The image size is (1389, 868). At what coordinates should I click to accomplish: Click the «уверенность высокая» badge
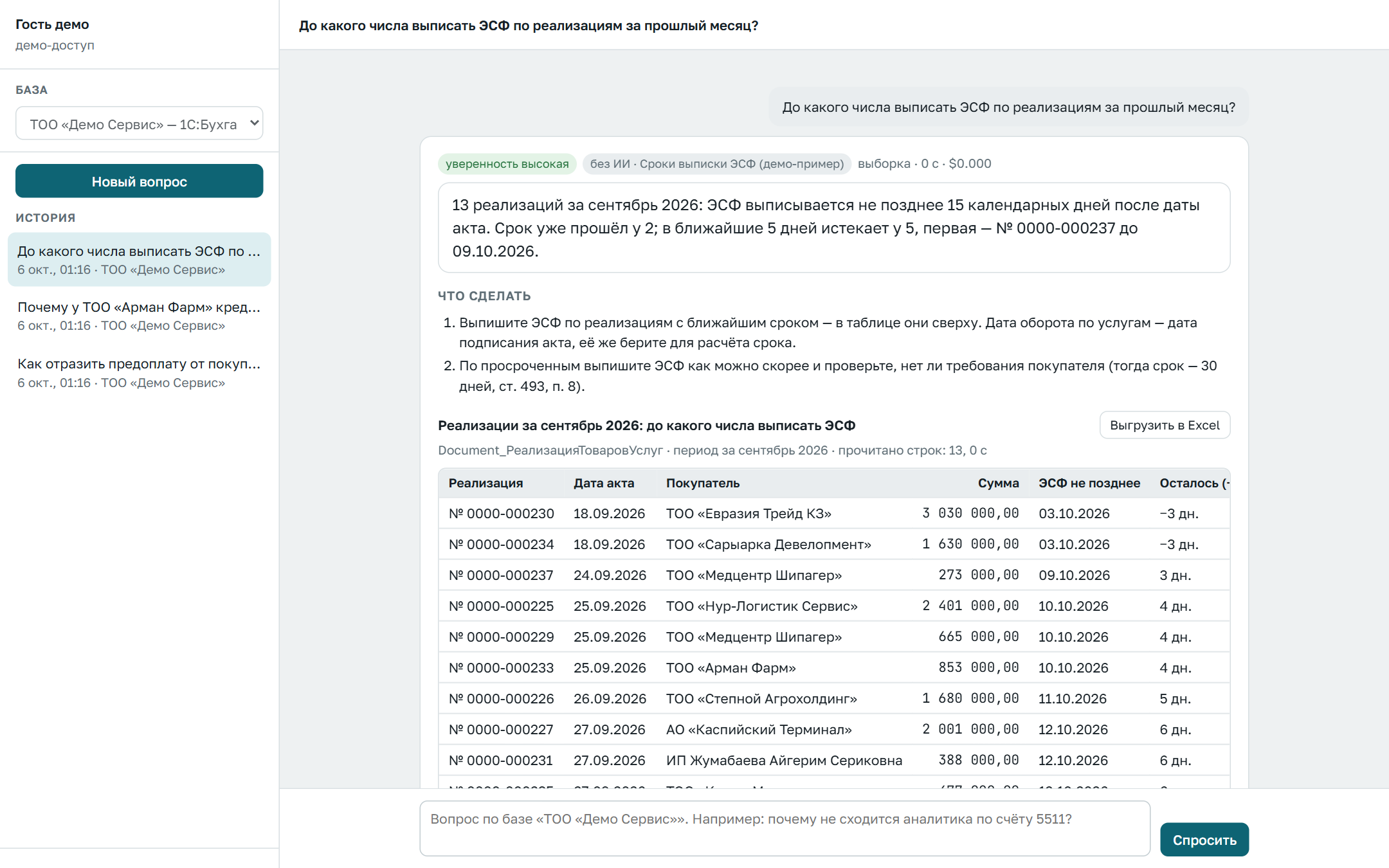coord(507,164)
